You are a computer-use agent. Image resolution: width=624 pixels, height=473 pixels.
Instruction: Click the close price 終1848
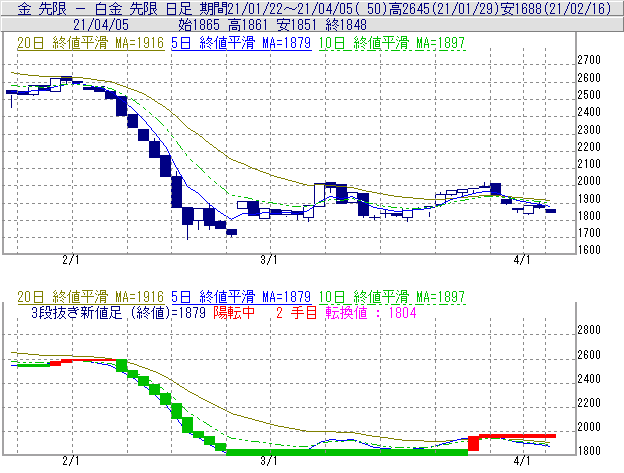tap(346, 25)
